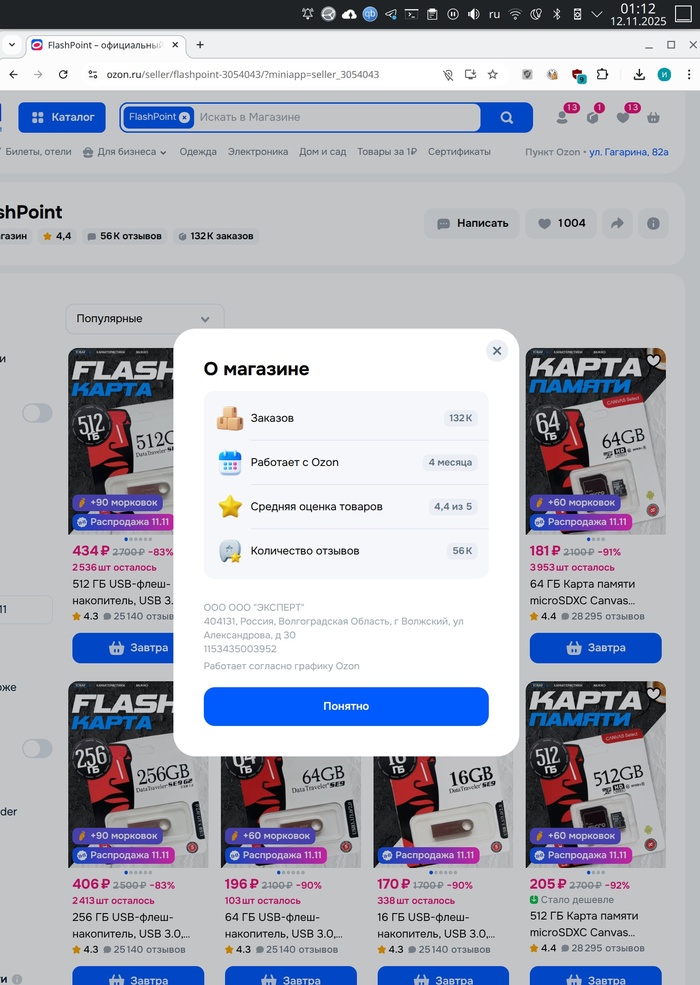Remove the FlashPoint search filter chip

tap(184, 117)
